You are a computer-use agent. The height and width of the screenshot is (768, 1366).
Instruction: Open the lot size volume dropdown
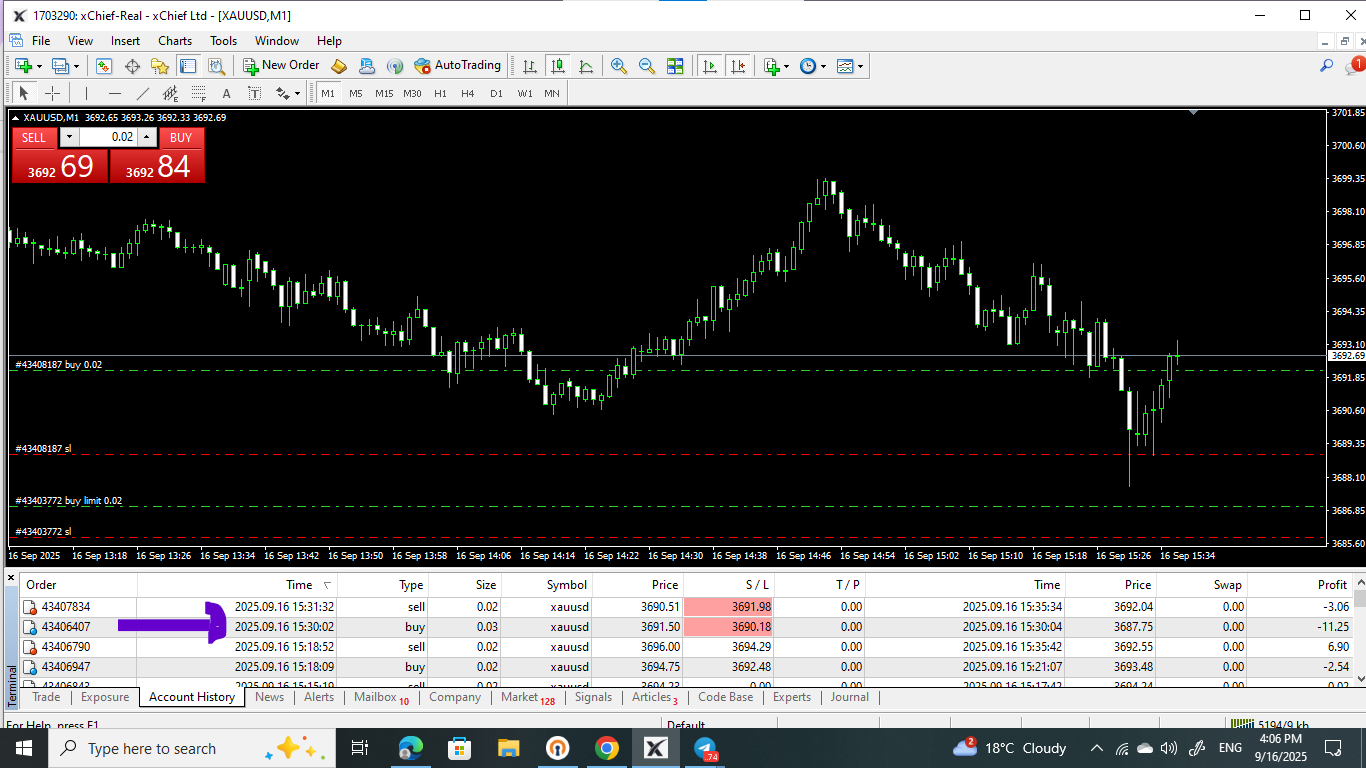pyautogui.click(x=69, y=137)
